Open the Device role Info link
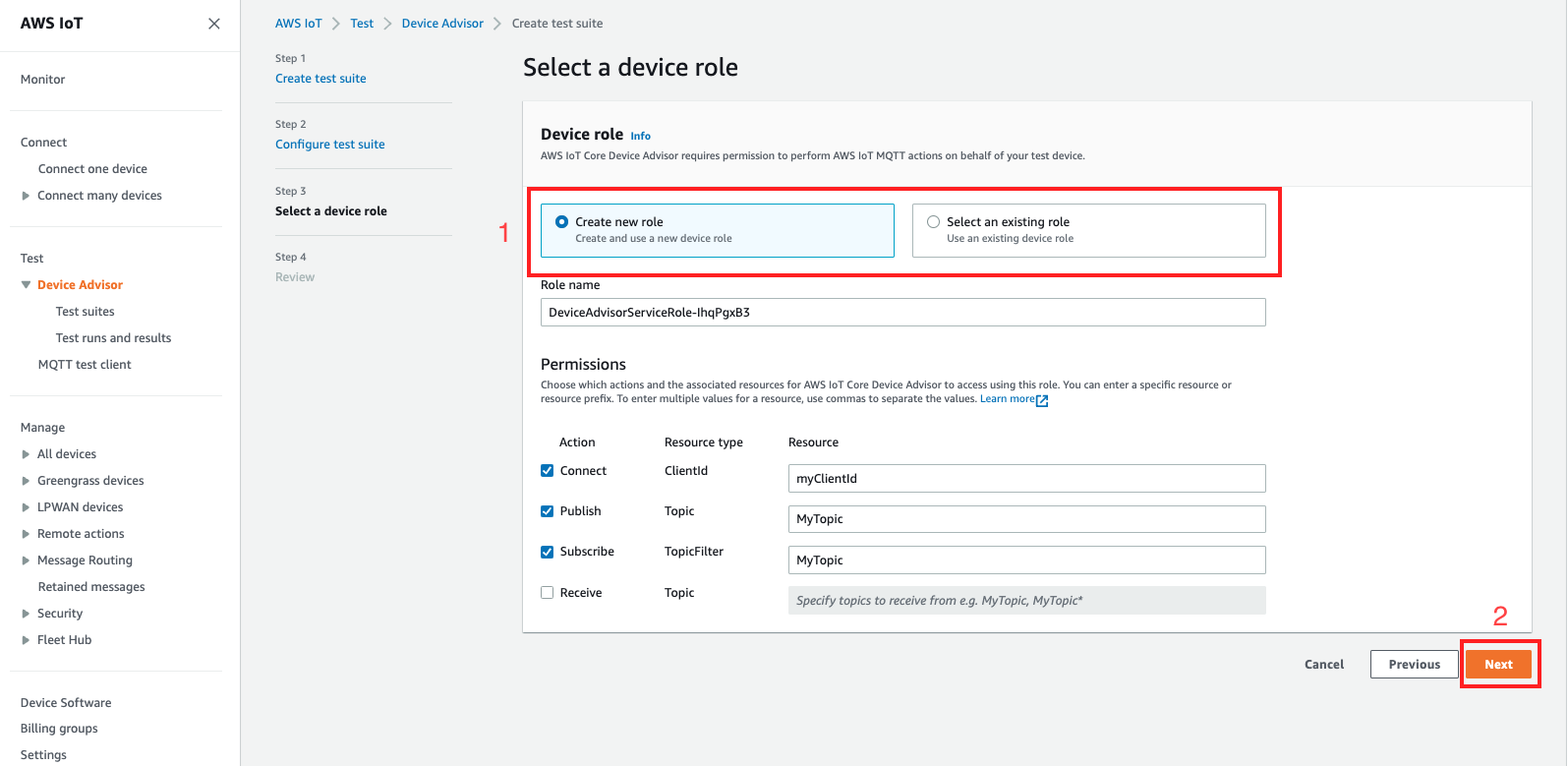1568x766 pixels. point(640,136)
